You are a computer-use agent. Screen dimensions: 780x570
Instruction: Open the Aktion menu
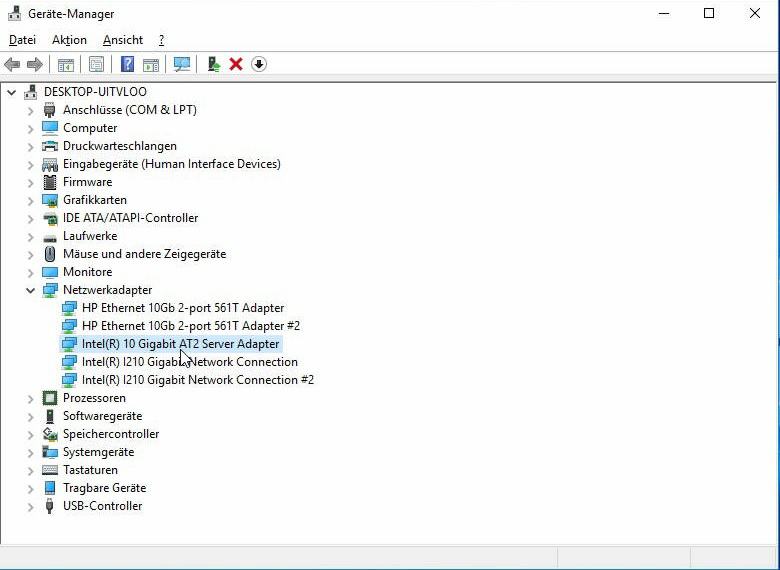click(x=69, y=40)
